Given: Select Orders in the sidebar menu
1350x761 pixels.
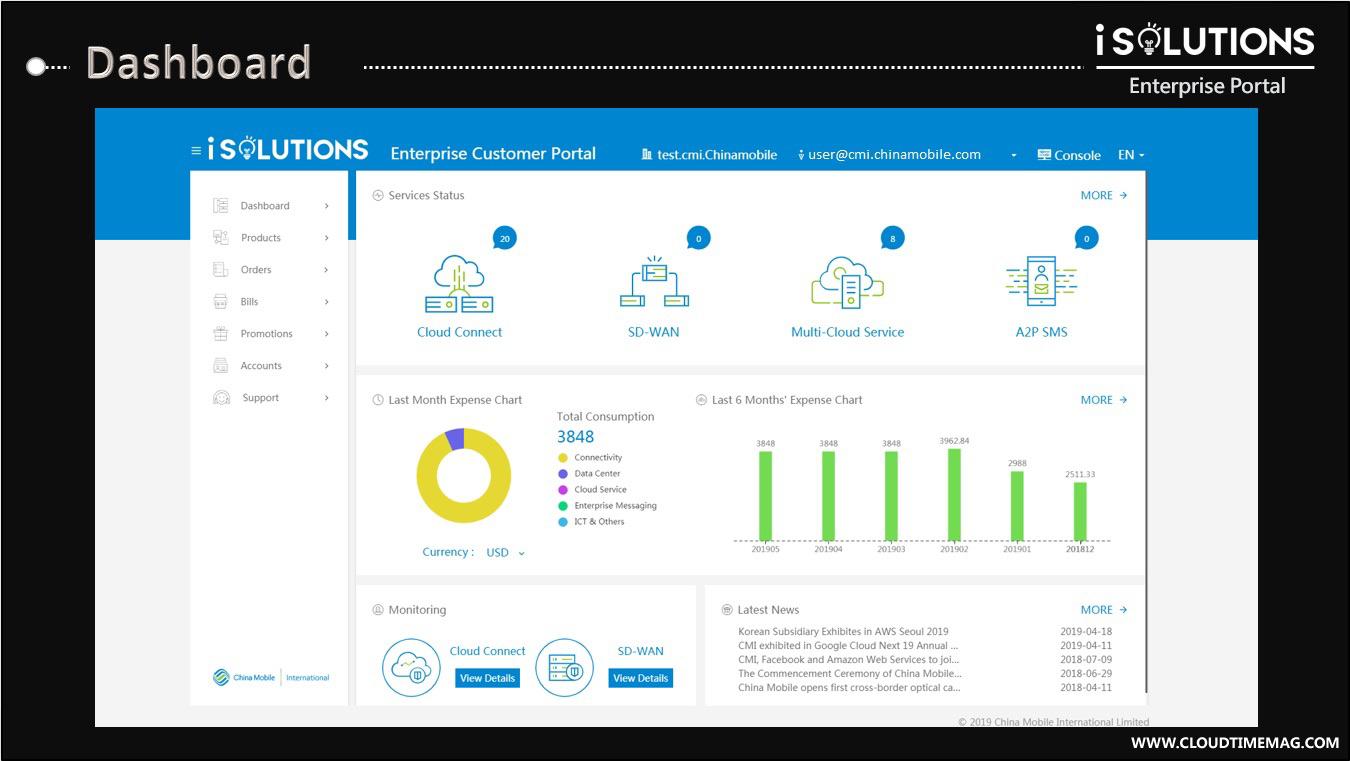Looking at the screenshot, I should click(x=256, y=270).
